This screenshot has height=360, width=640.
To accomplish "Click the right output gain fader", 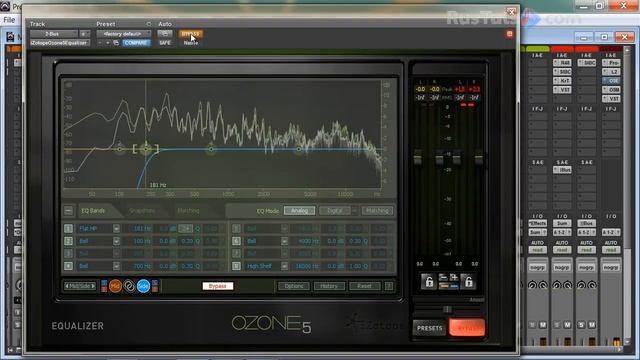I will [x=478, y=158].
